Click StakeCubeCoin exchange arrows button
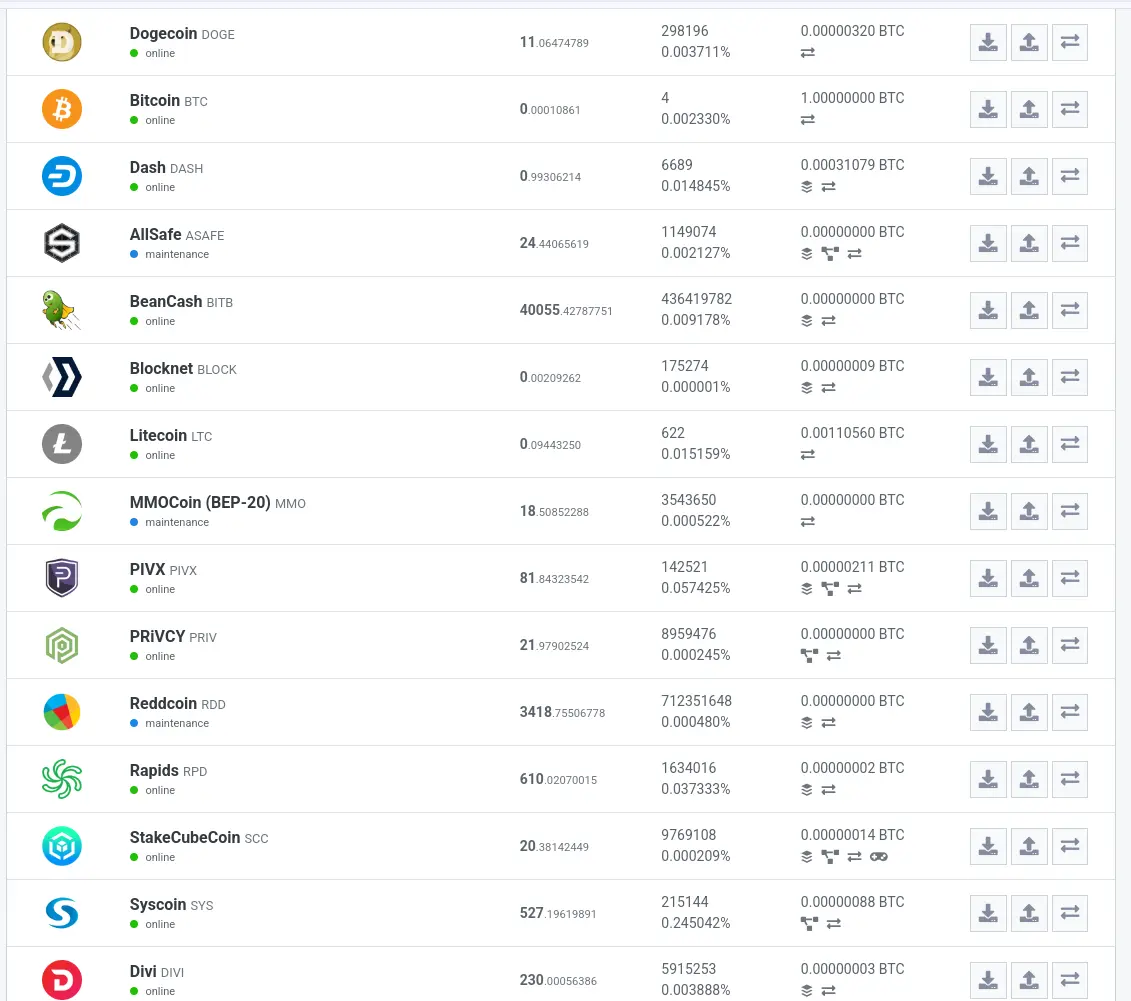 [x=1070, y=847]
